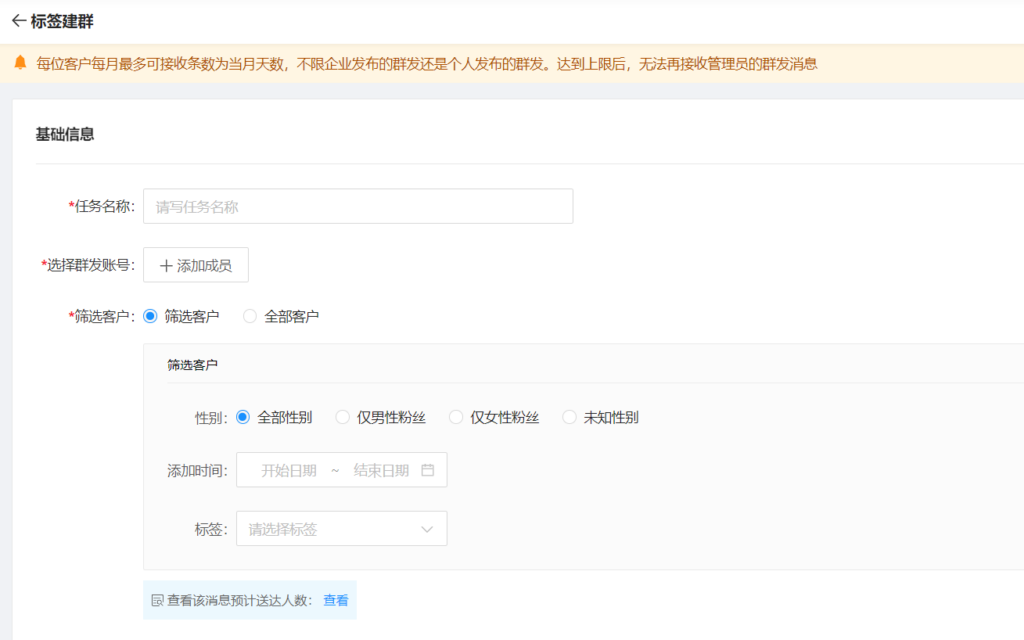Choose 全部性别 gender option

click(x=243, y=417)
